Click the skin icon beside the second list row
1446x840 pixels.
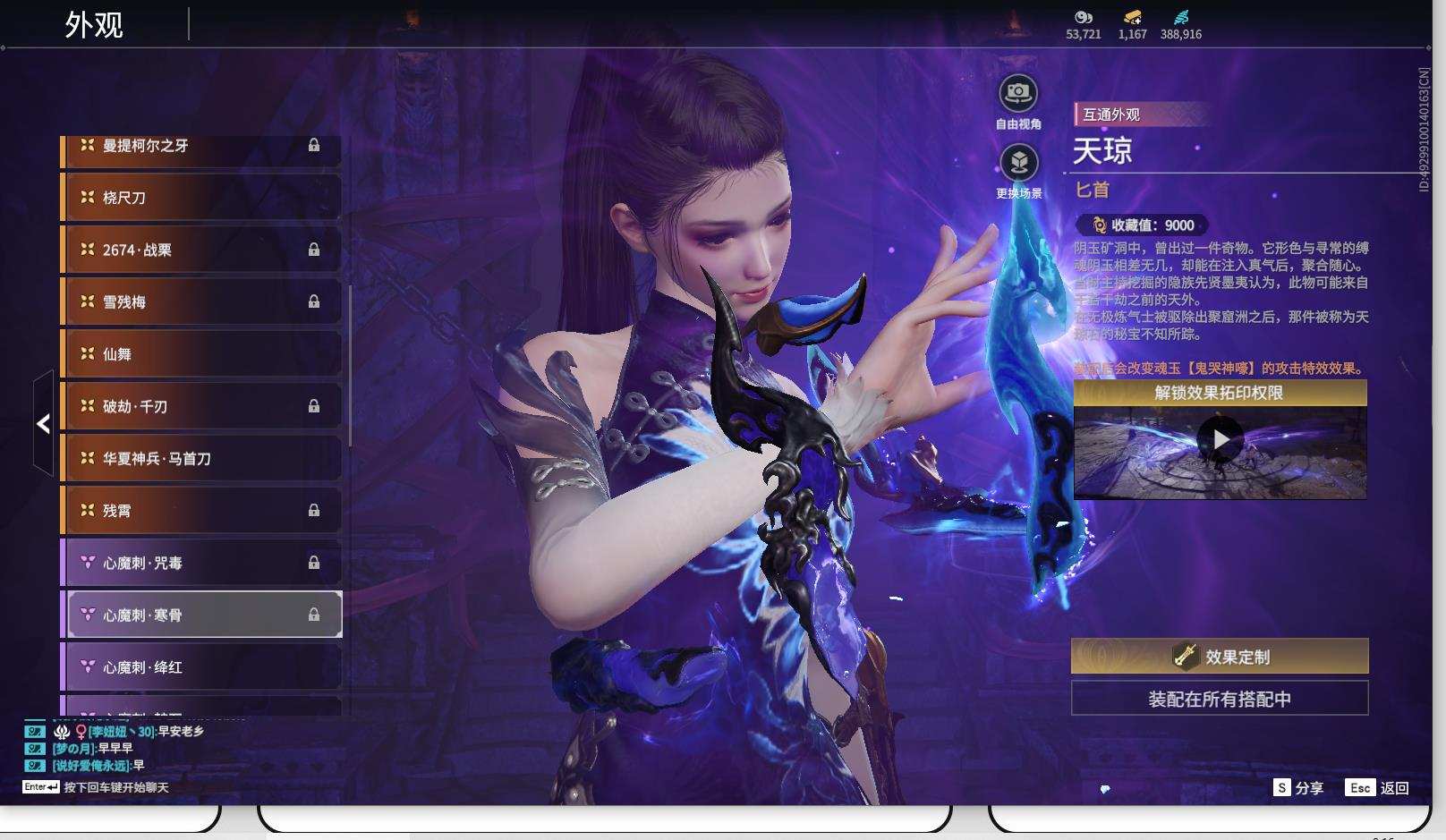point(87,197)
